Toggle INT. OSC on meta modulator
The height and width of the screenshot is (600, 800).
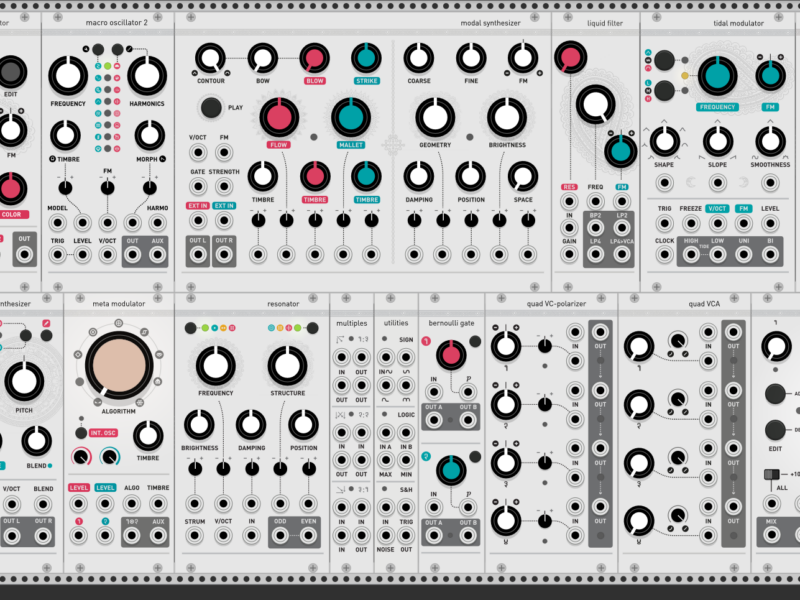[80, 433]
